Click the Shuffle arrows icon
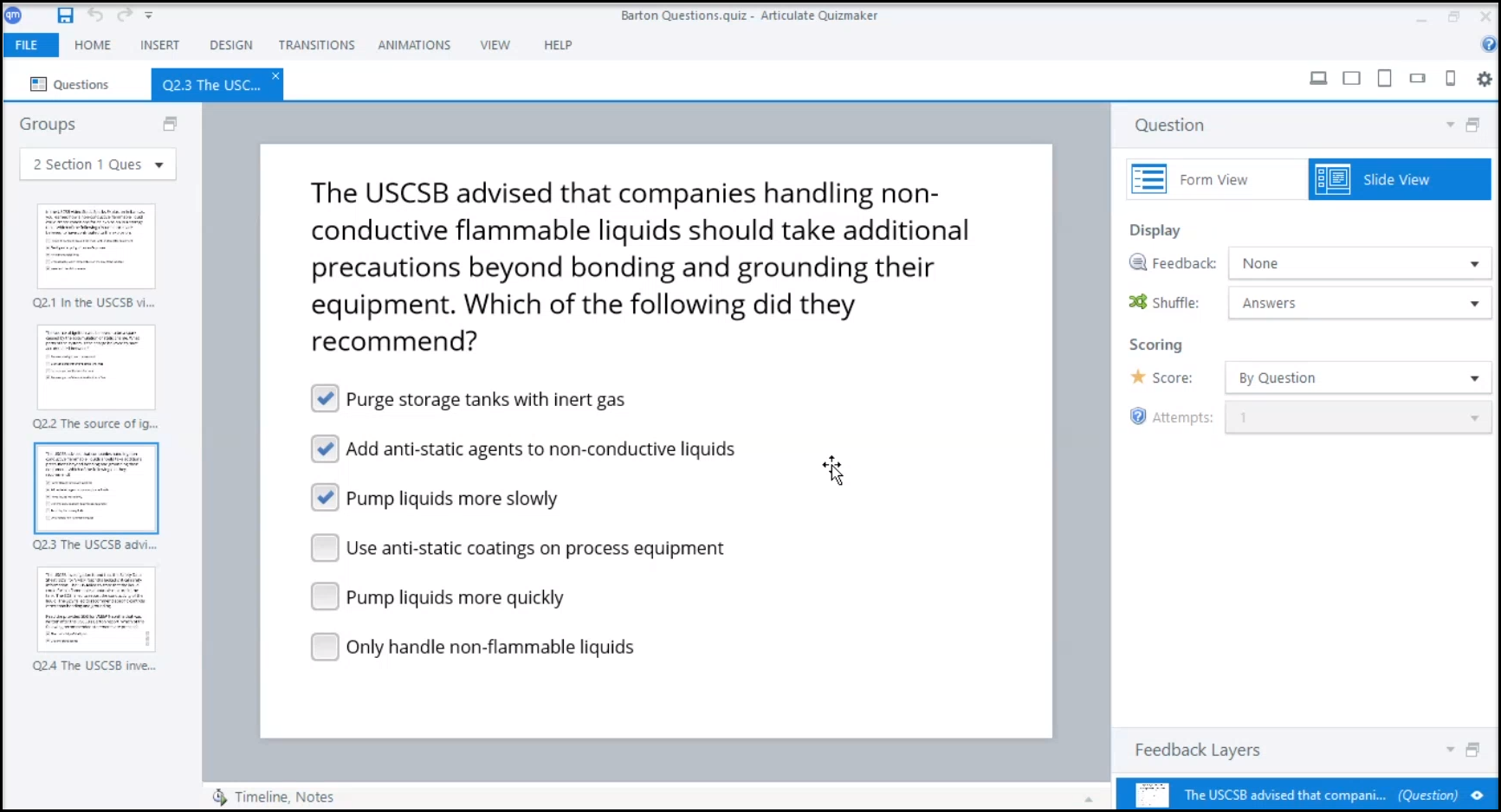Image resolution: width=1501 pixels, height=812 pixels. coord(1138,302)
